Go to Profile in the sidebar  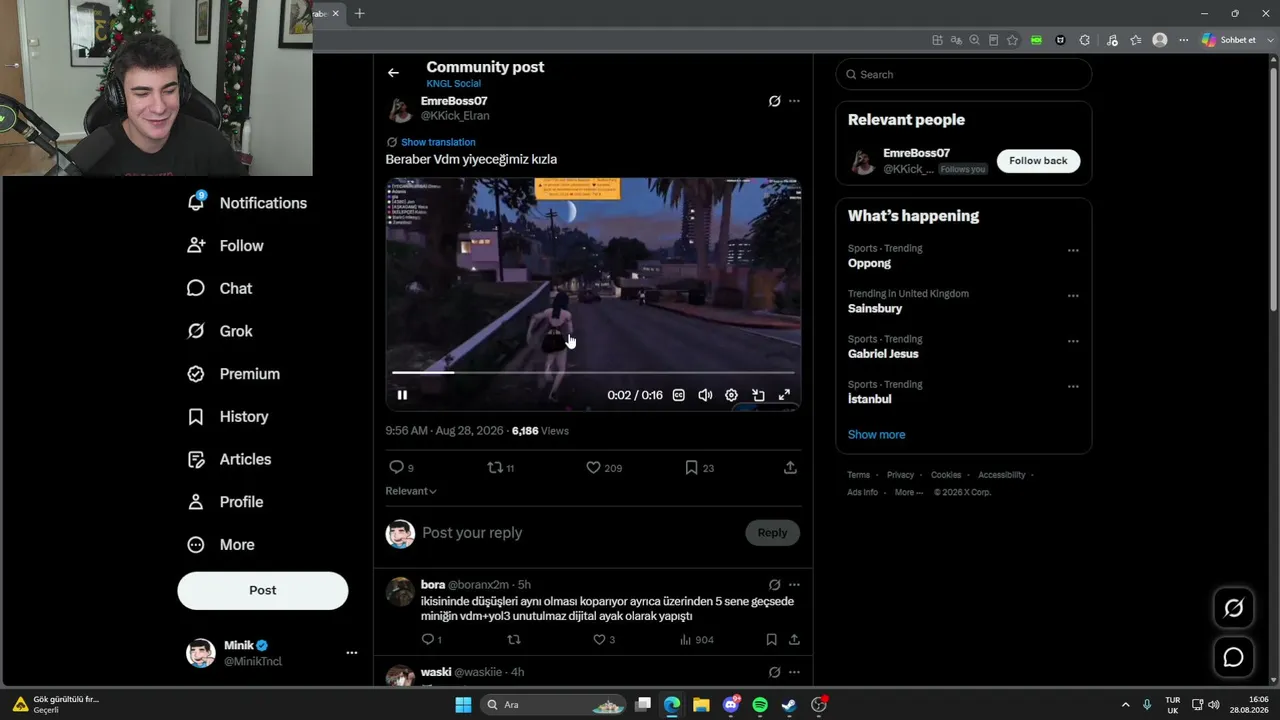[x=225, y=502]
